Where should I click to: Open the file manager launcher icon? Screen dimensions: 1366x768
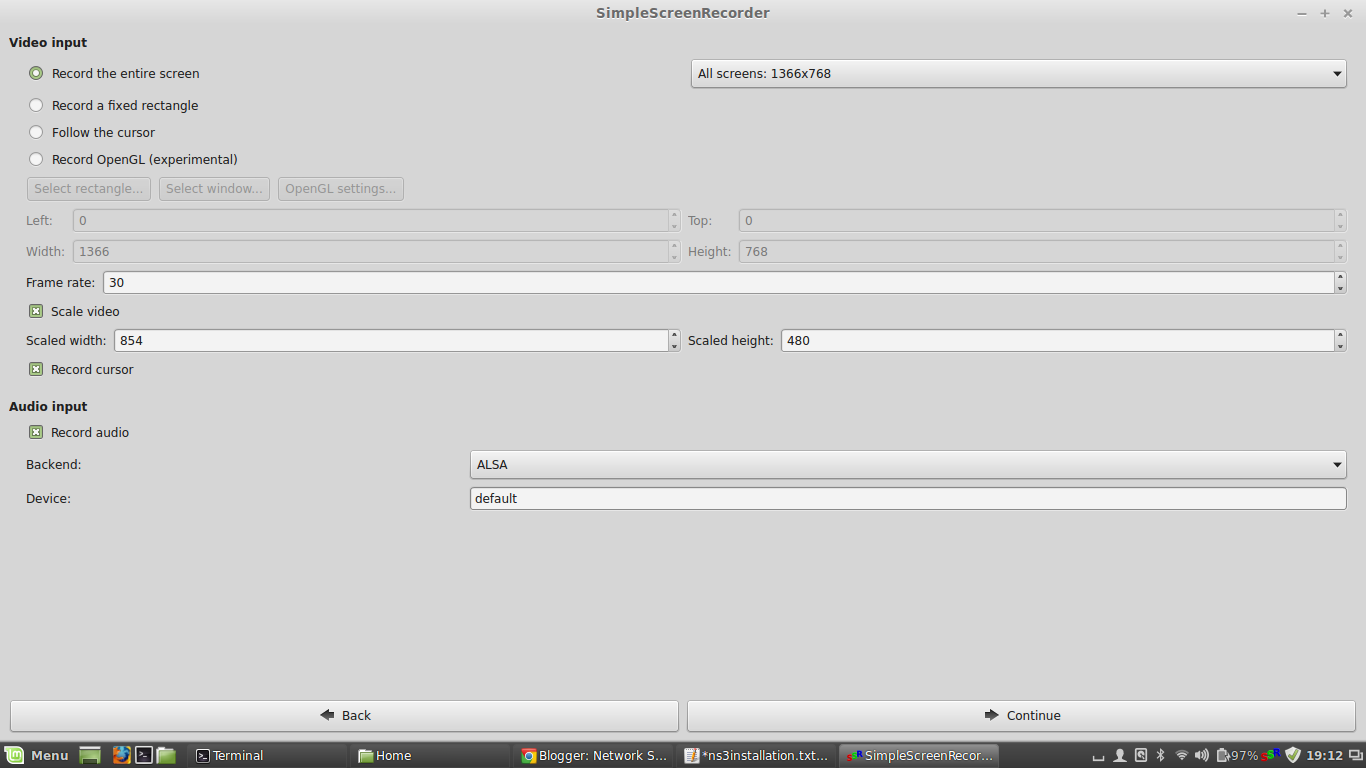click(x=166, y=755)
